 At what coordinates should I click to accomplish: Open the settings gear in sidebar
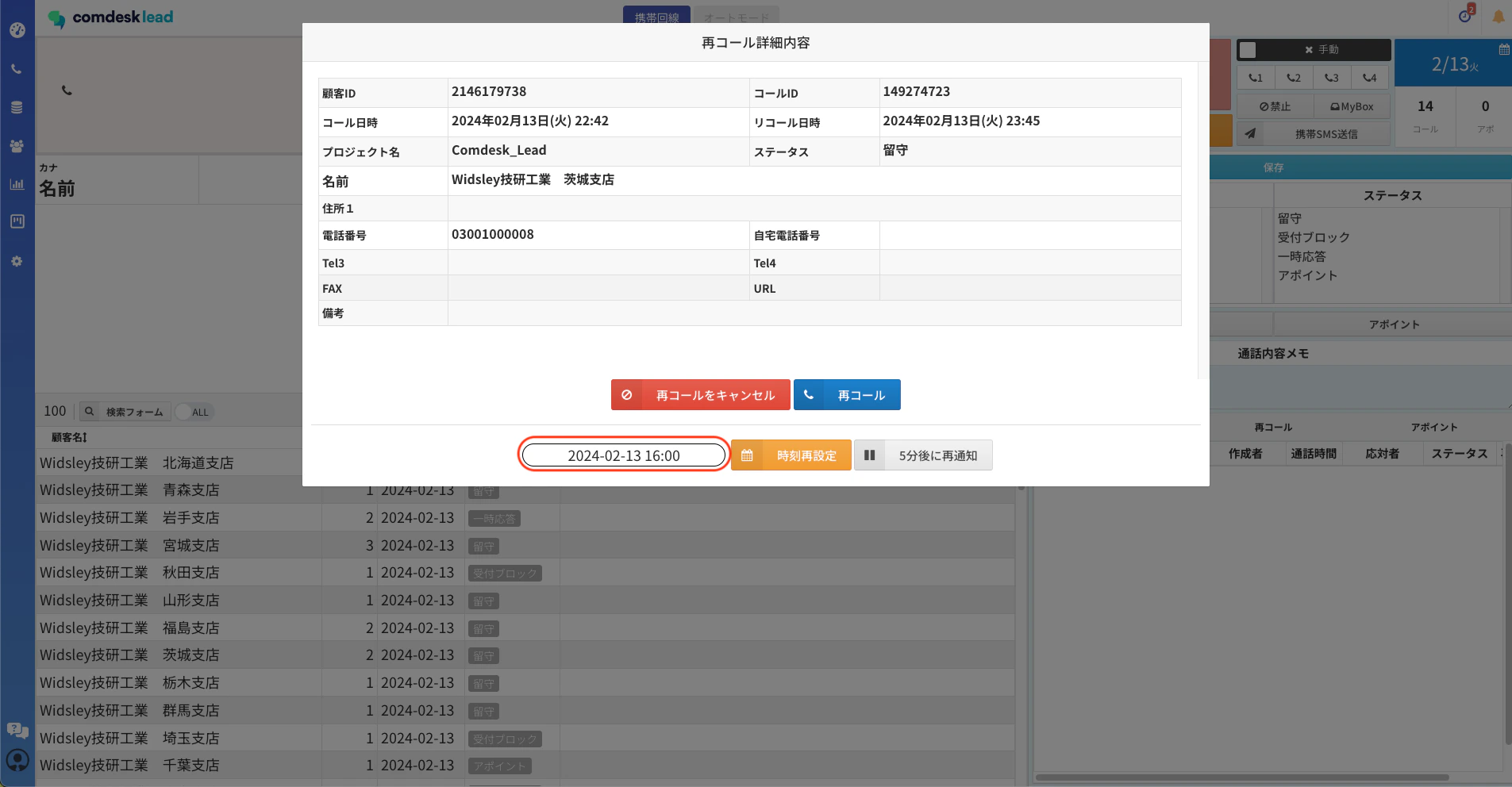click(17, 261)
